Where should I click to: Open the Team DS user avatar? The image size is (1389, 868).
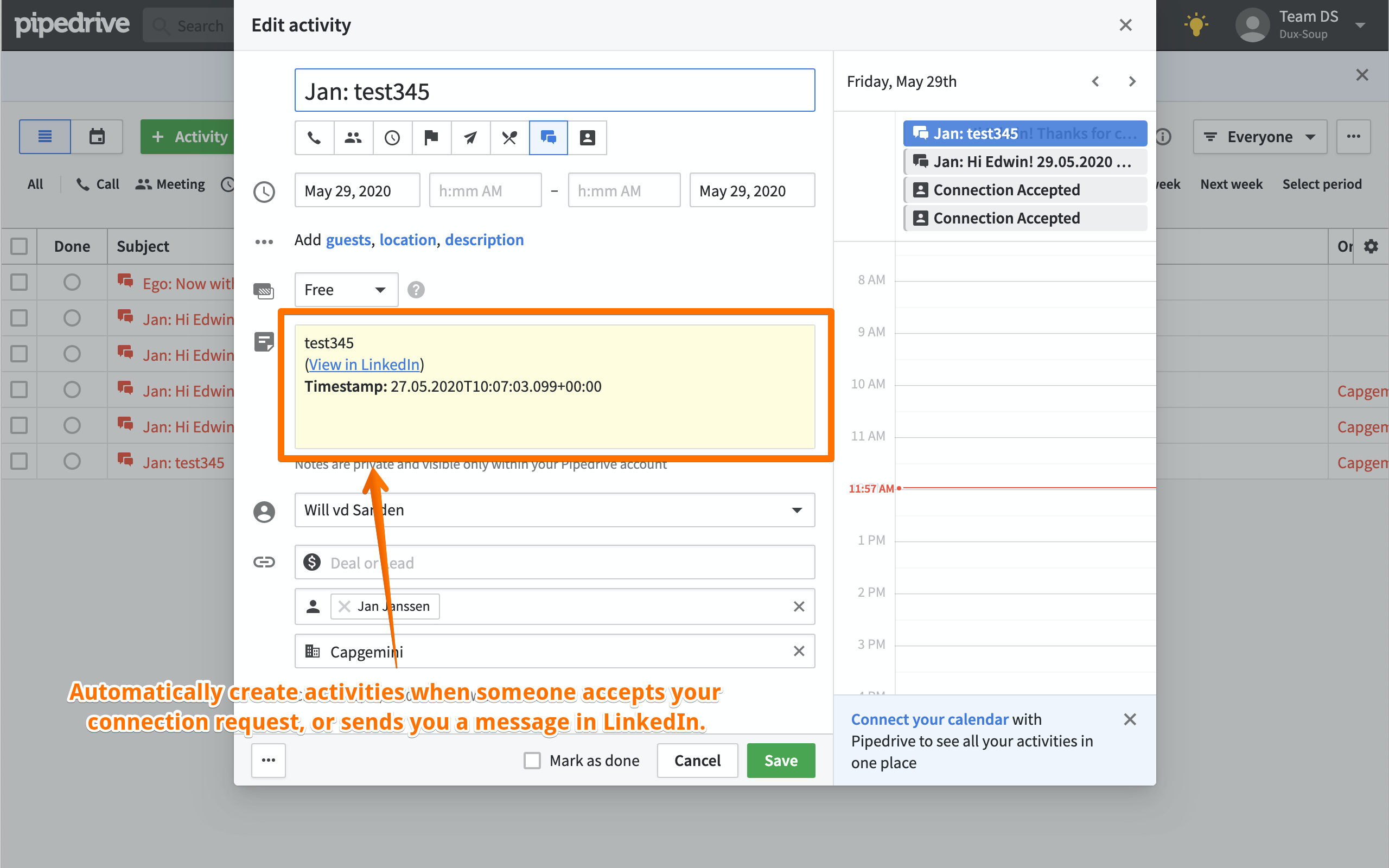1252,25
